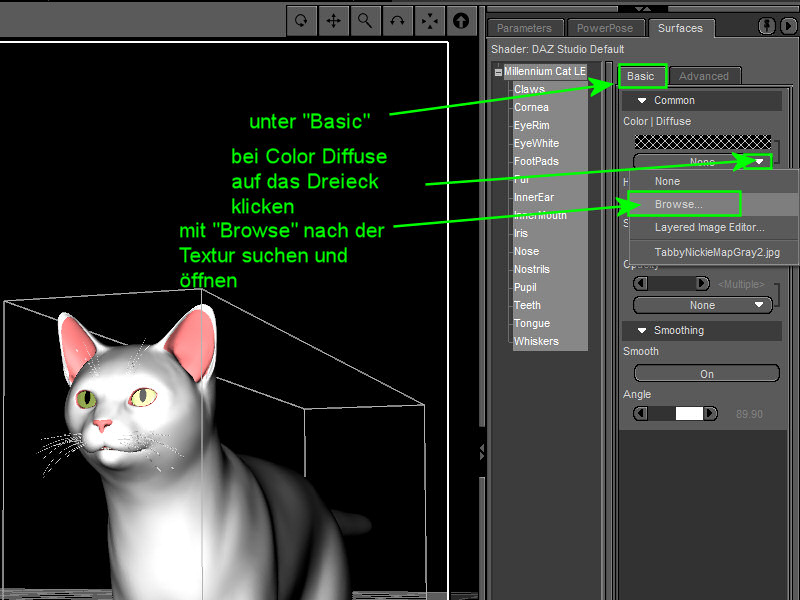The width and height of the screenshot is (800, 600).
Task: Open Layered Image Editor... menu entry
Action: pyautogui.click(x=713, y=228)
